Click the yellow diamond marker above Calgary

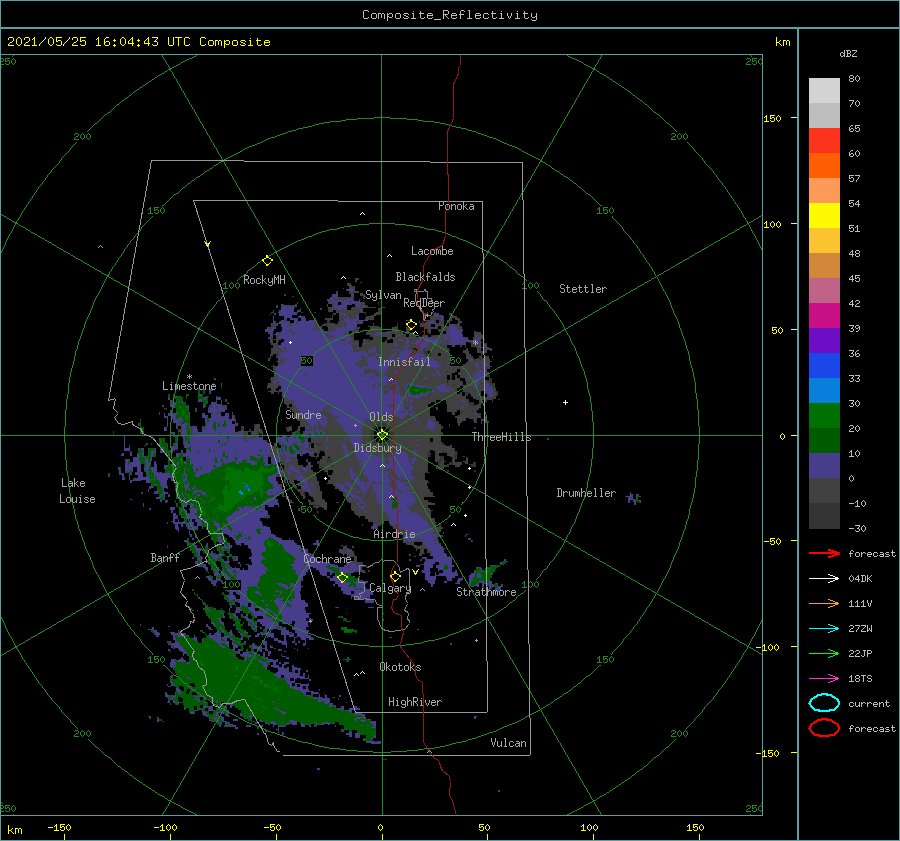pyautogui.click(x=395, y=576)
